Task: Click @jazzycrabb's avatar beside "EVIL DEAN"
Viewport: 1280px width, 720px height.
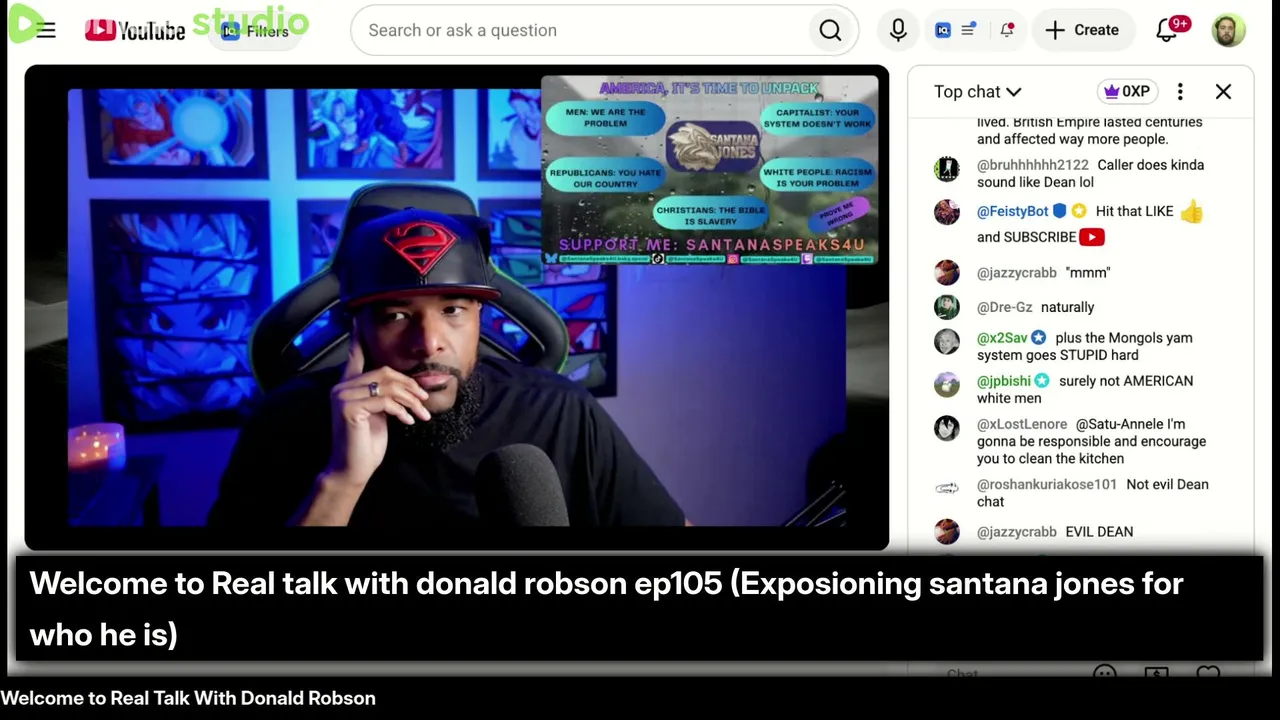Action: (x=947, y=532)
